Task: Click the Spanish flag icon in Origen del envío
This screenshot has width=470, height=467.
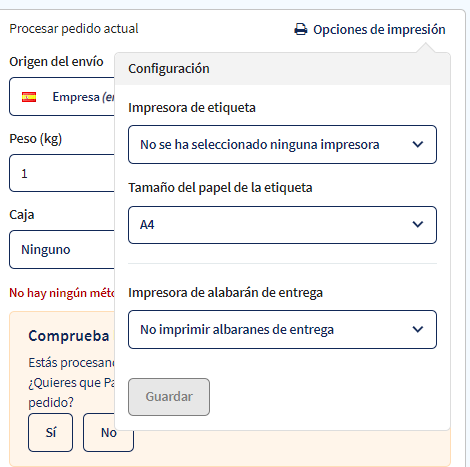Action: (29, 97)
